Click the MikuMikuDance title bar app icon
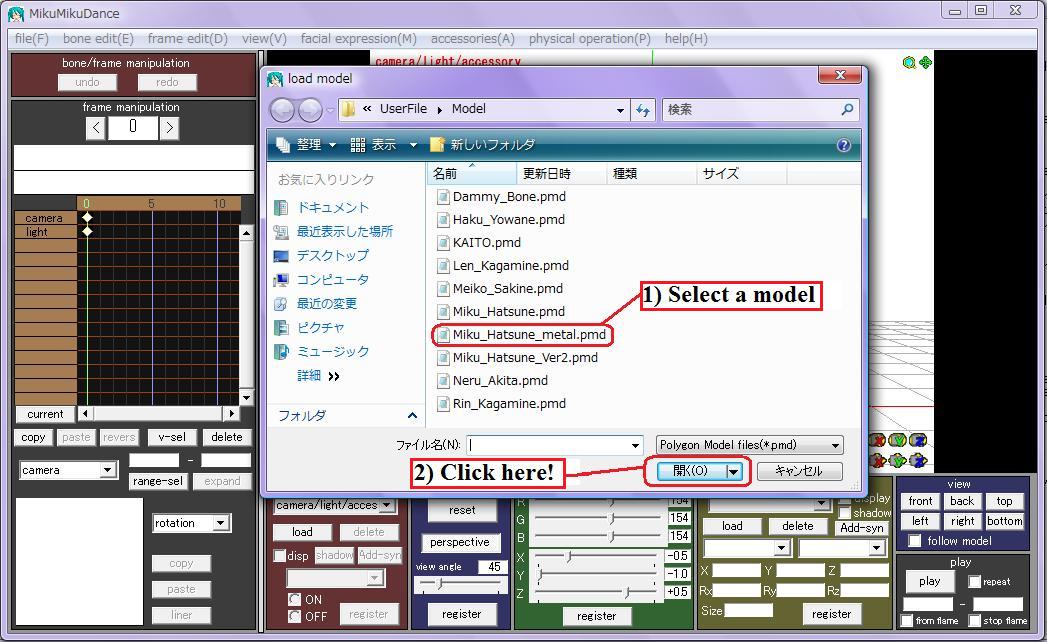The image size is (1047, 642). point(15,13)
